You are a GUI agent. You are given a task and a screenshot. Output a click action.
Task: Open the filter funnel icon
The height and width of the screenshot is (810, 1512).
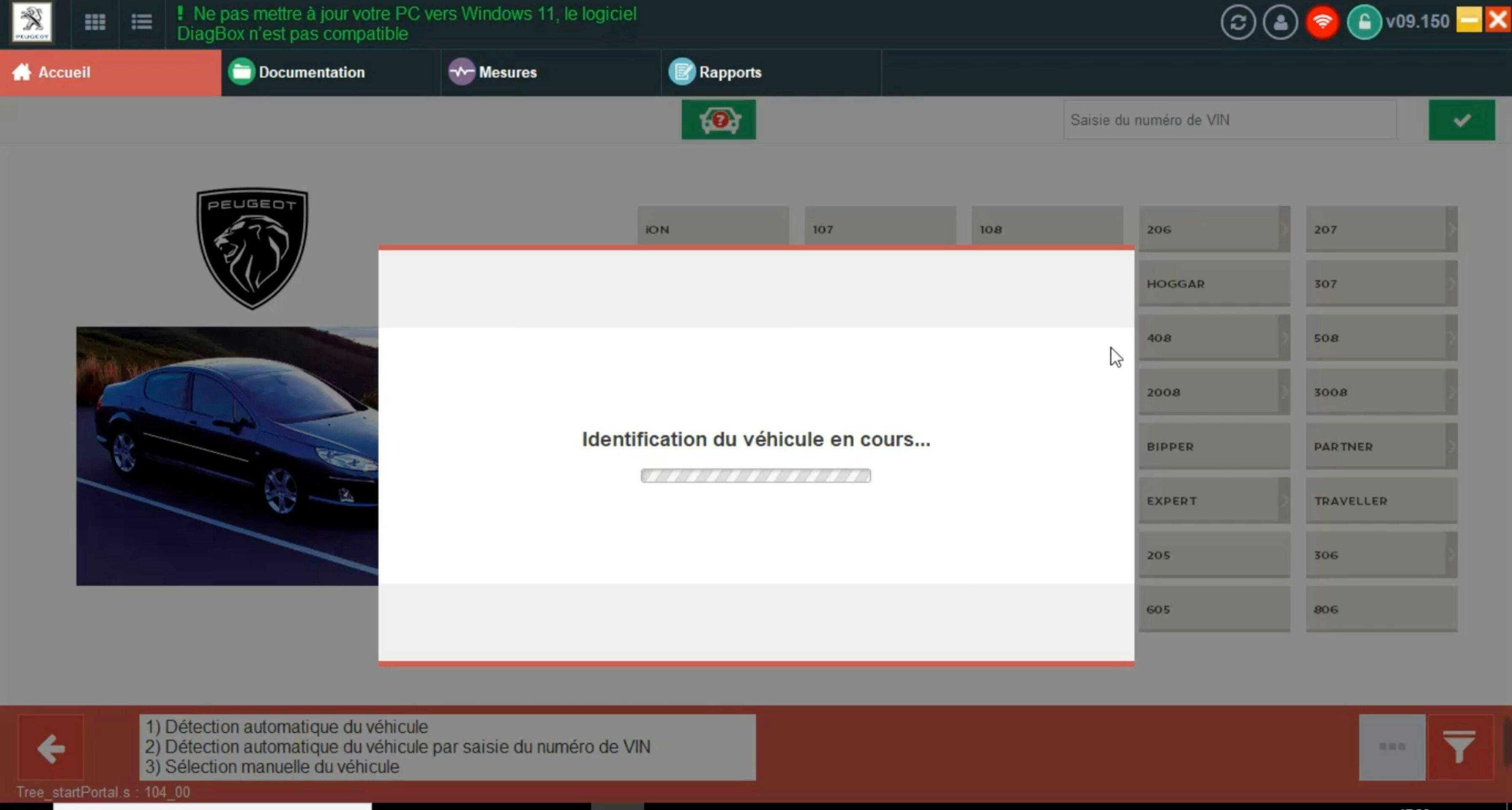[x=1460, y=747]
